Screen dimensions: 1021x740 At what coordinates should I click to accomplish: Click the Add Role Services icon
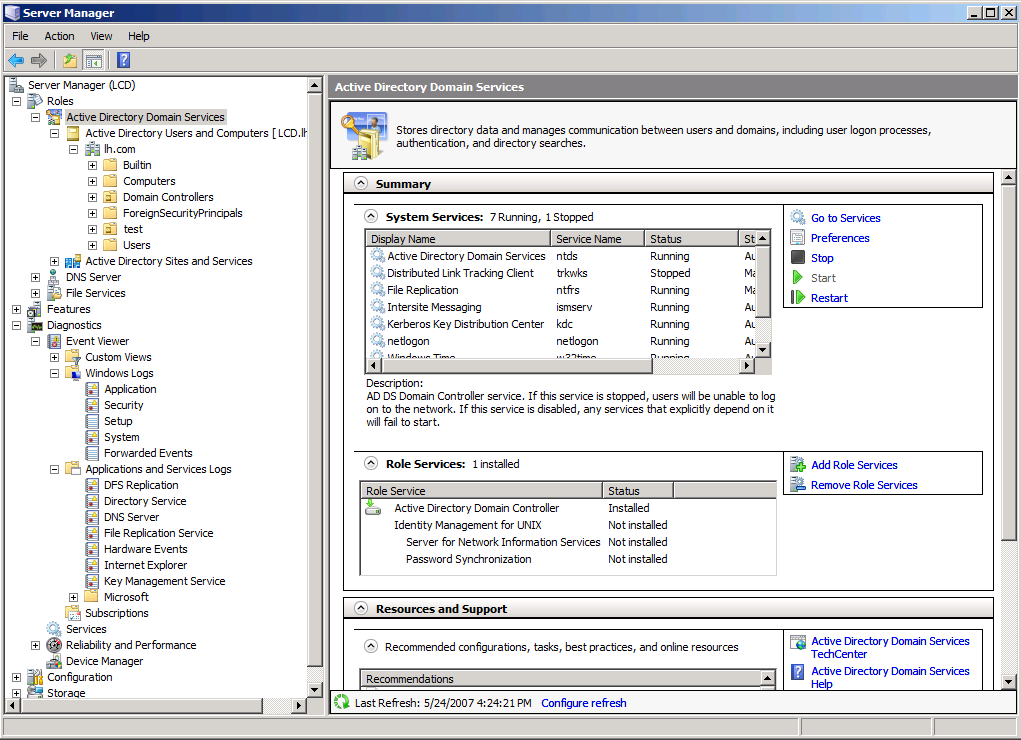(x=798, y=464)
